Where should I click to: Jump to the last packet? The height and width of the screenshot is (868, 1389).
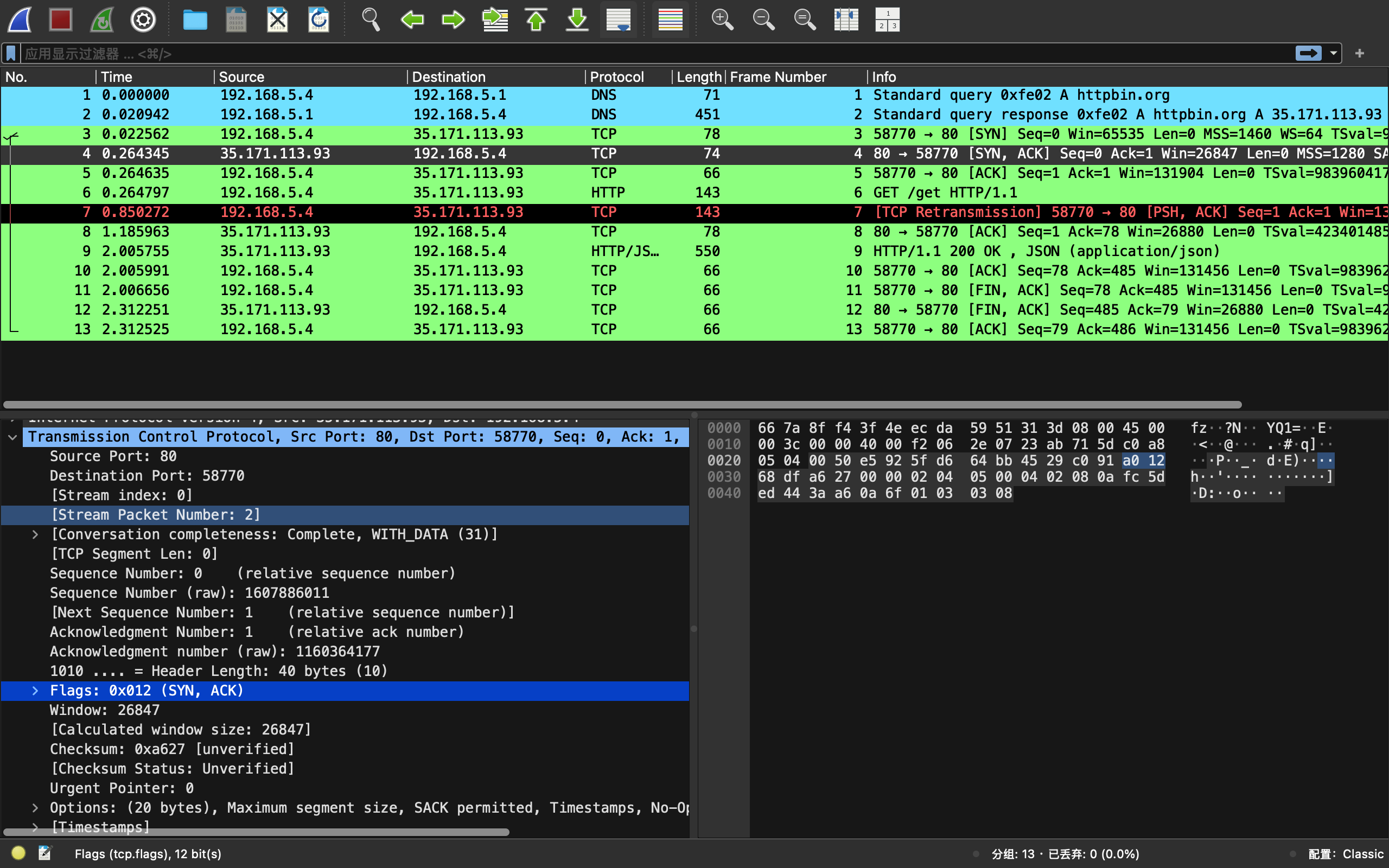click(x=577, y=20)
